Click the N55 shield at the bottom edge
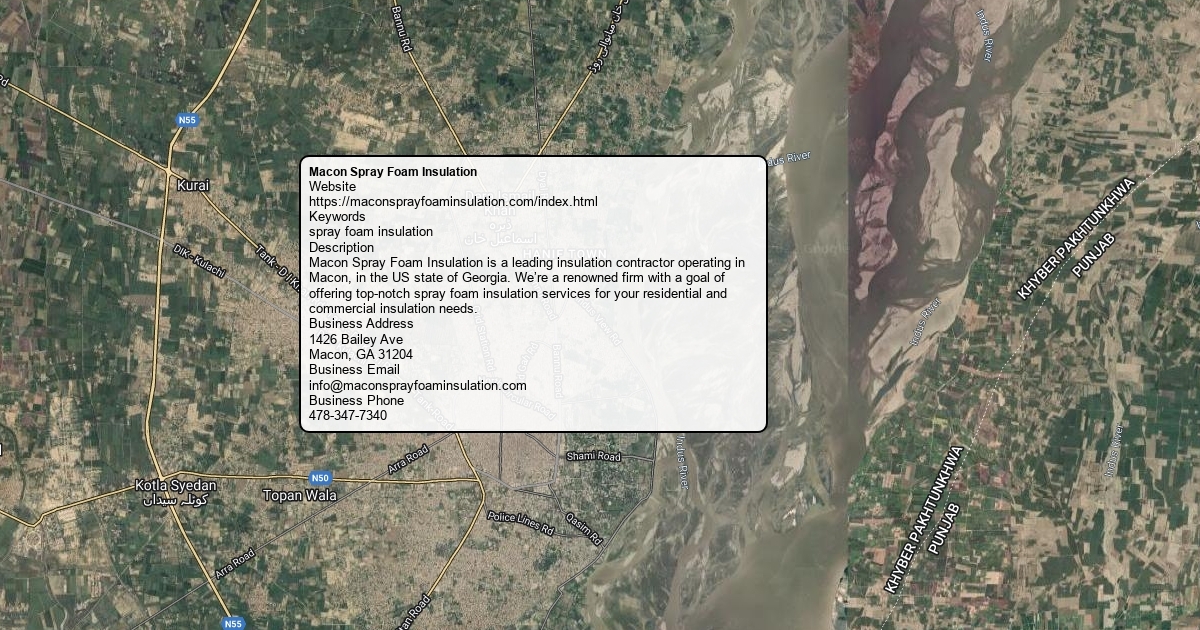This screenshot has height=630, width=1200. (x=233, y=623)
